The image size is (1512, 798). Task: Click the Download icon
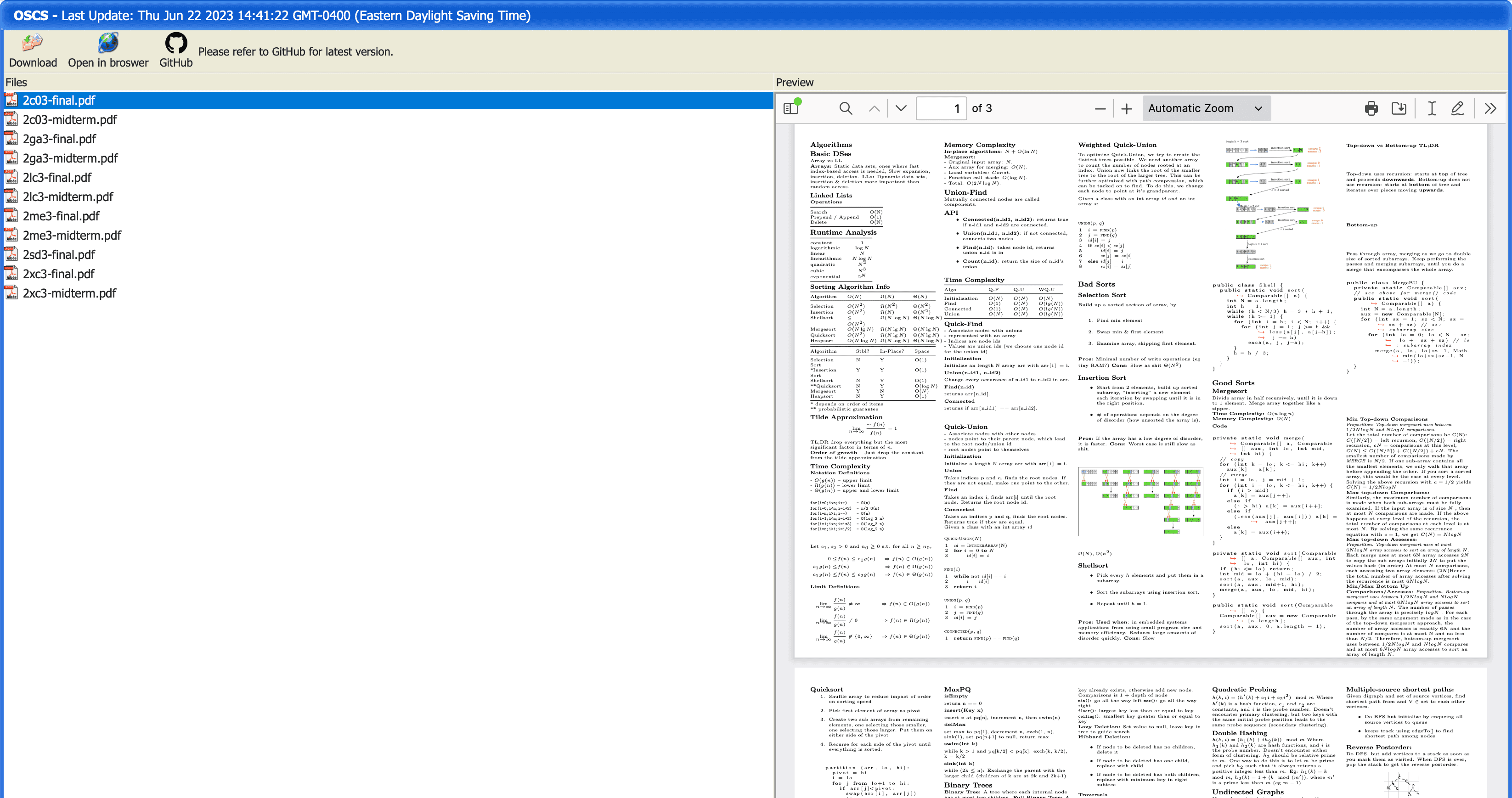33,43
